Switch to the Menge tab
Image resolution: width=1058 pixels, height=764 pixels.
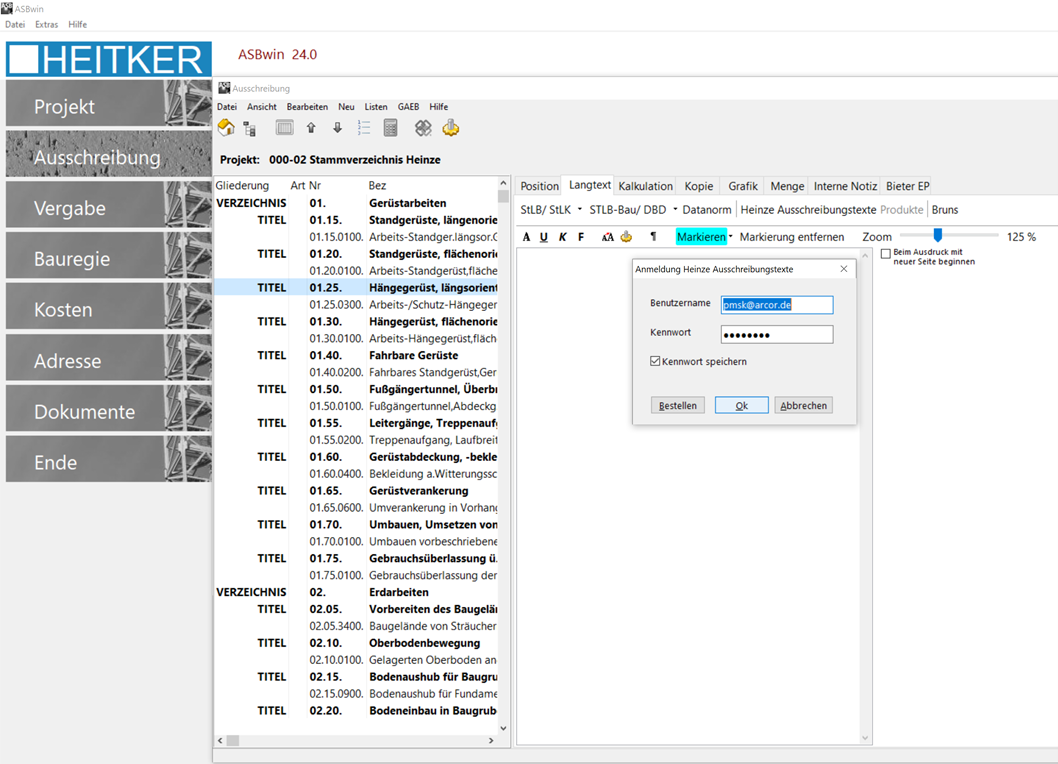[787, 186]
